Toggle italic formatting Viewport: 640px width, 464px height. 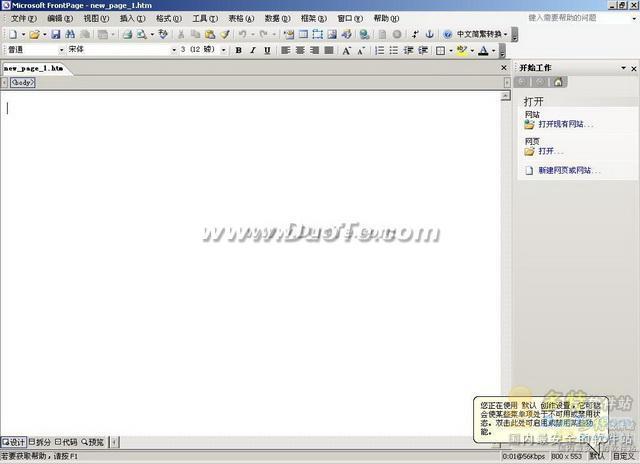click(253, 50)
